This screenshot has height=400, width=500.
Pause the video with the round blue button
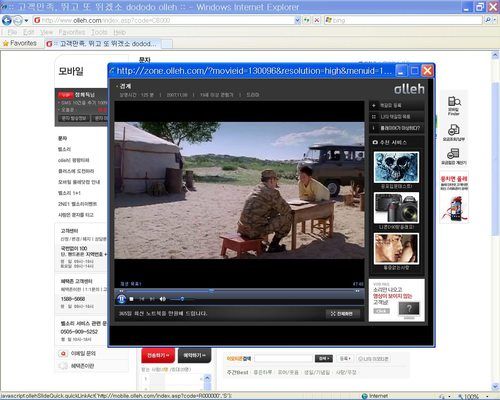pyautogui.click(x=121, y=299)
